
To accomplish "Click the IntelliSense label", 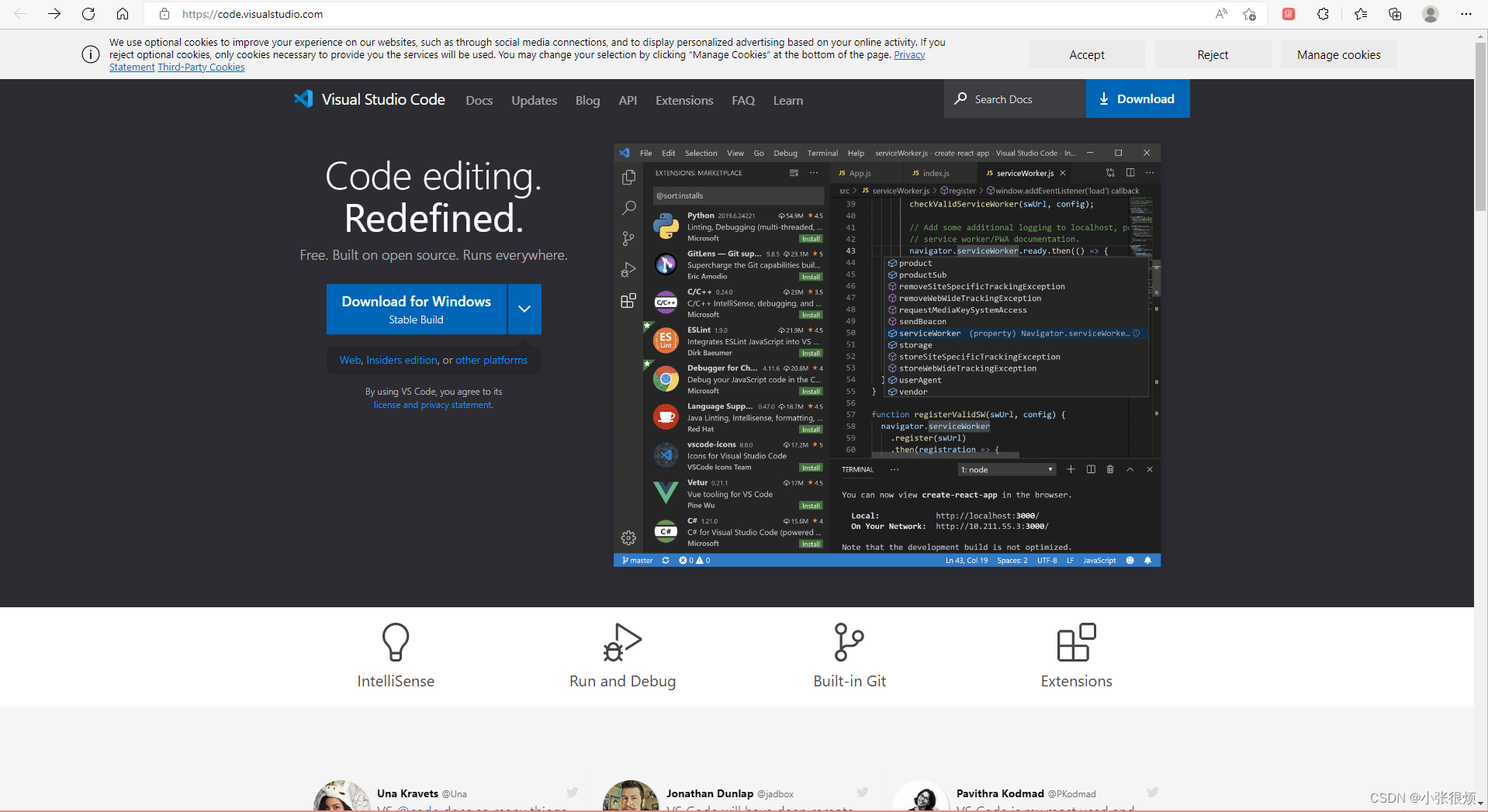I will [x=396, y=681].
